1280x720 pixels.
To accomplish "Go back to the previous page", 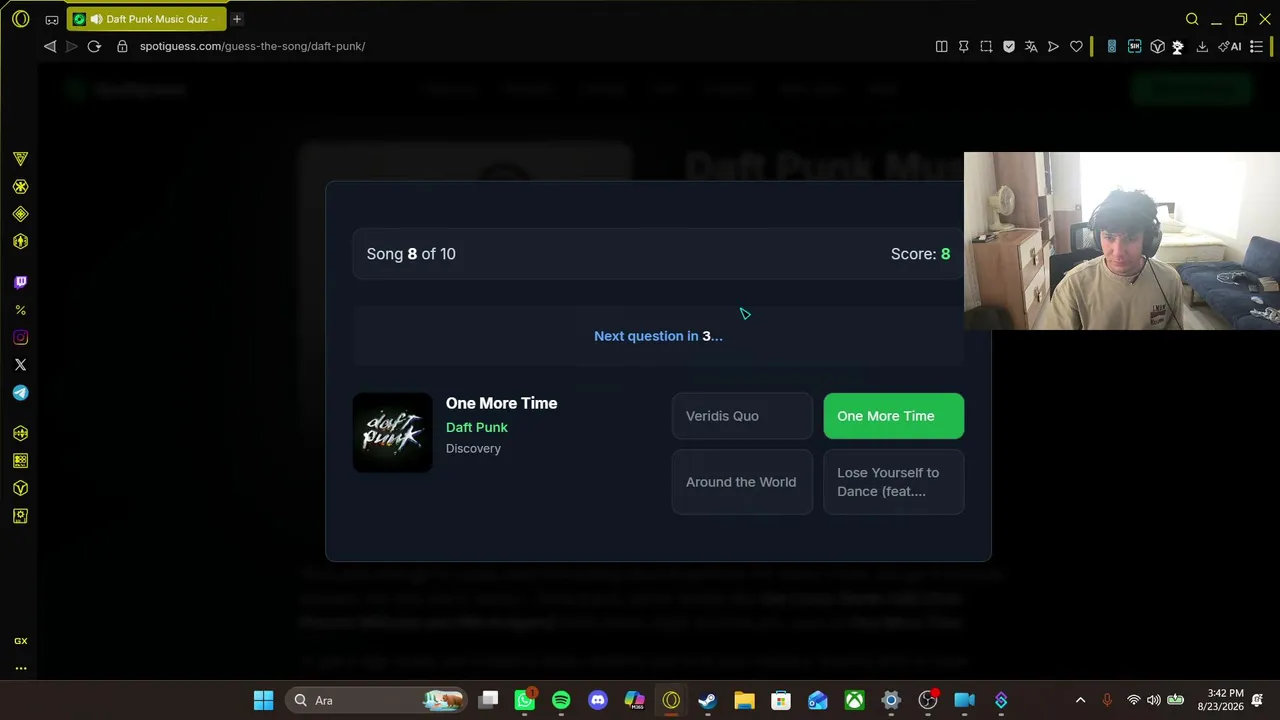I will [x=50, y=46].
